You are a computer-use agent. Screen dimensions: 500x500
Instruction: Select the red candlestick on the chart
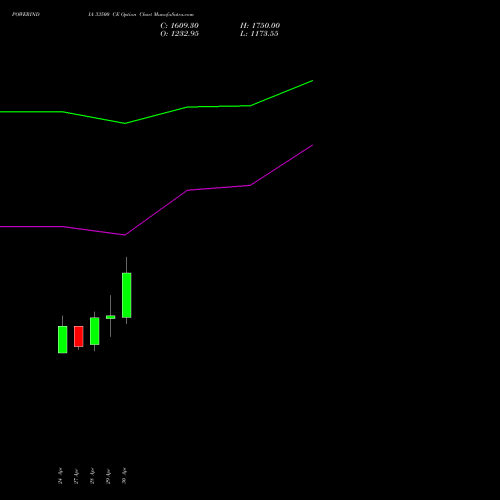tap(79, 336)
